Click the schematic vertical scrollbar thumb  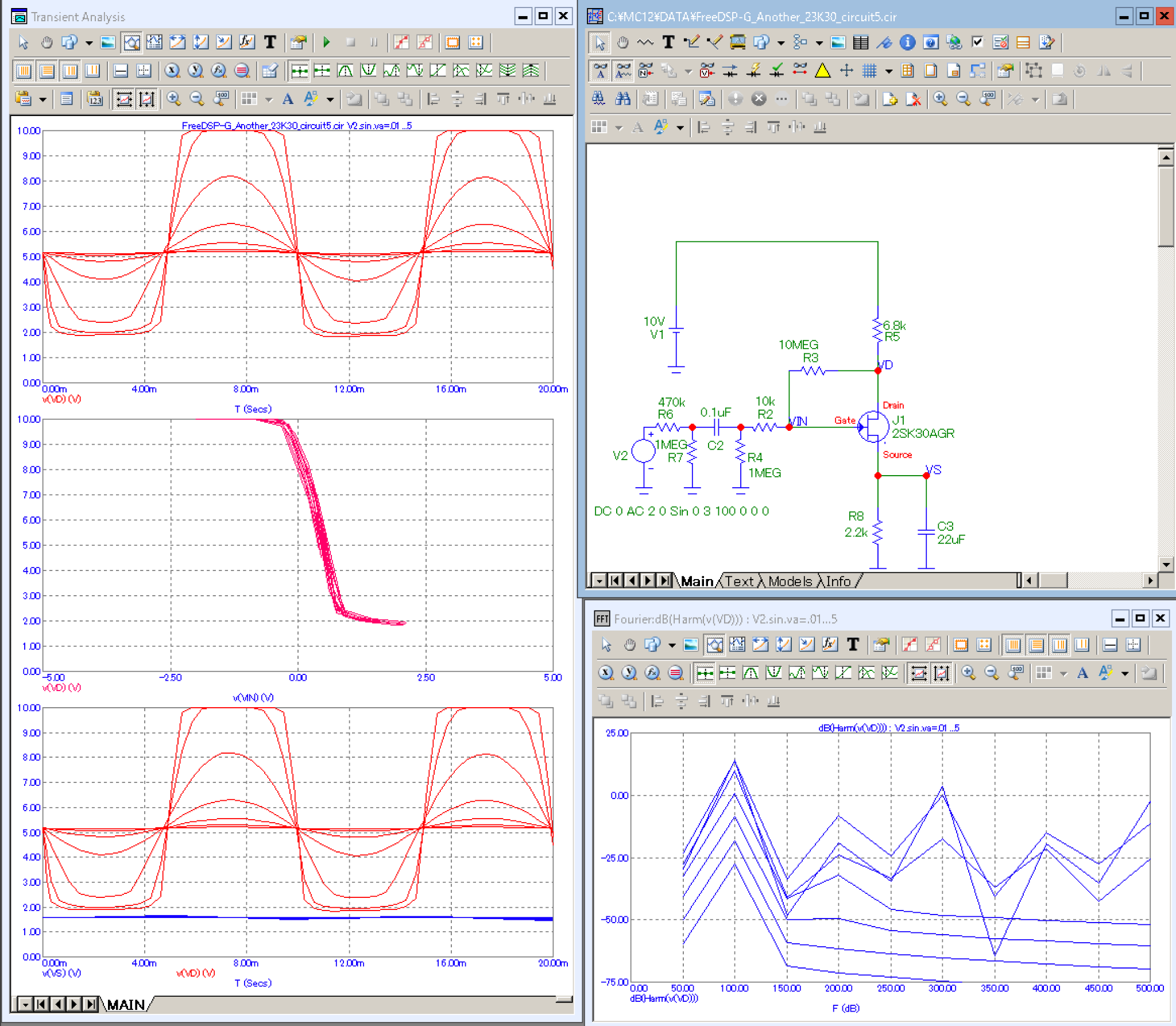(1166, 206)
